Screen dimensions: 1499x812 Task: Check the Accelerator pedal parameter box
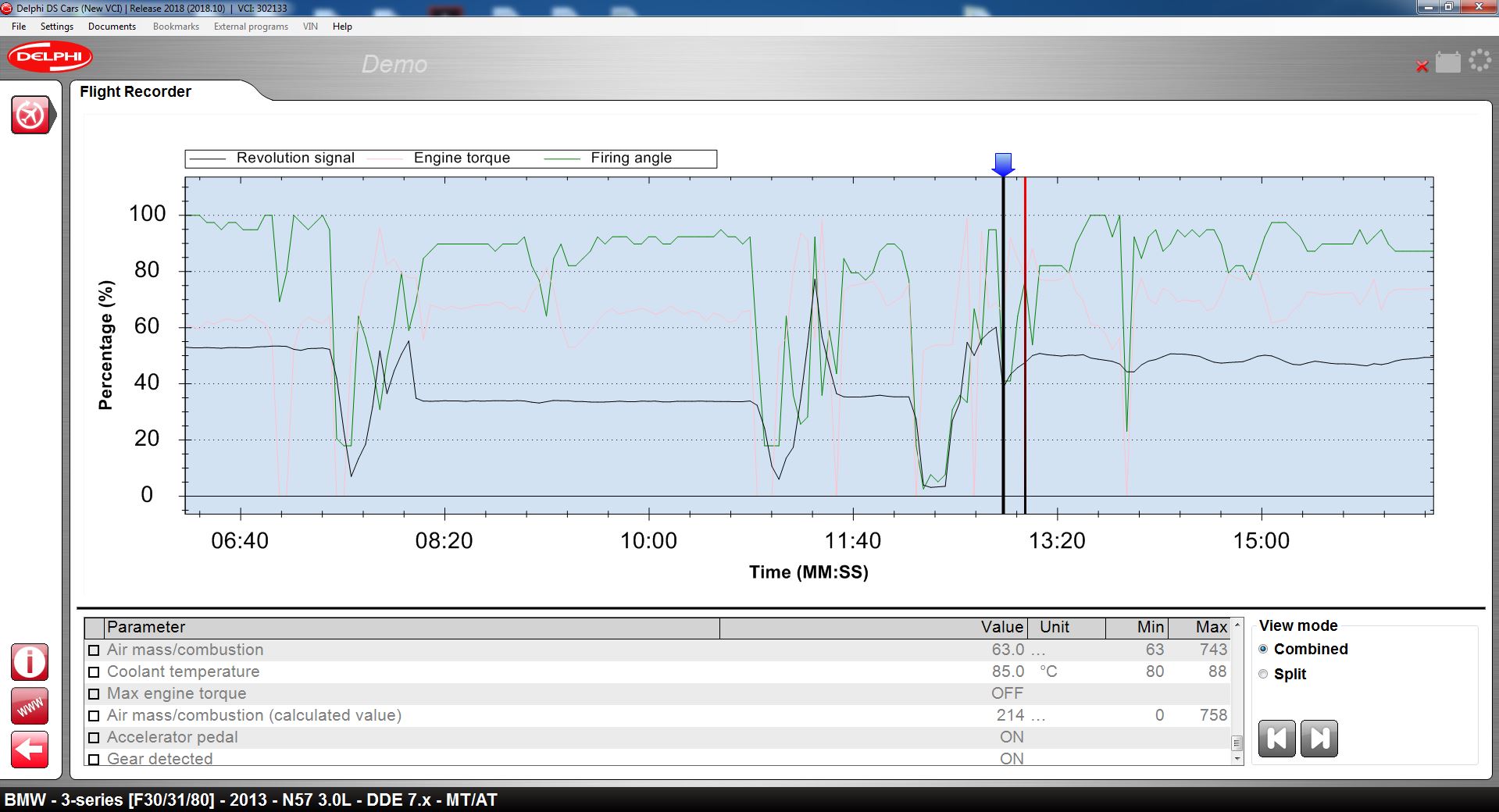pos(94,738)
